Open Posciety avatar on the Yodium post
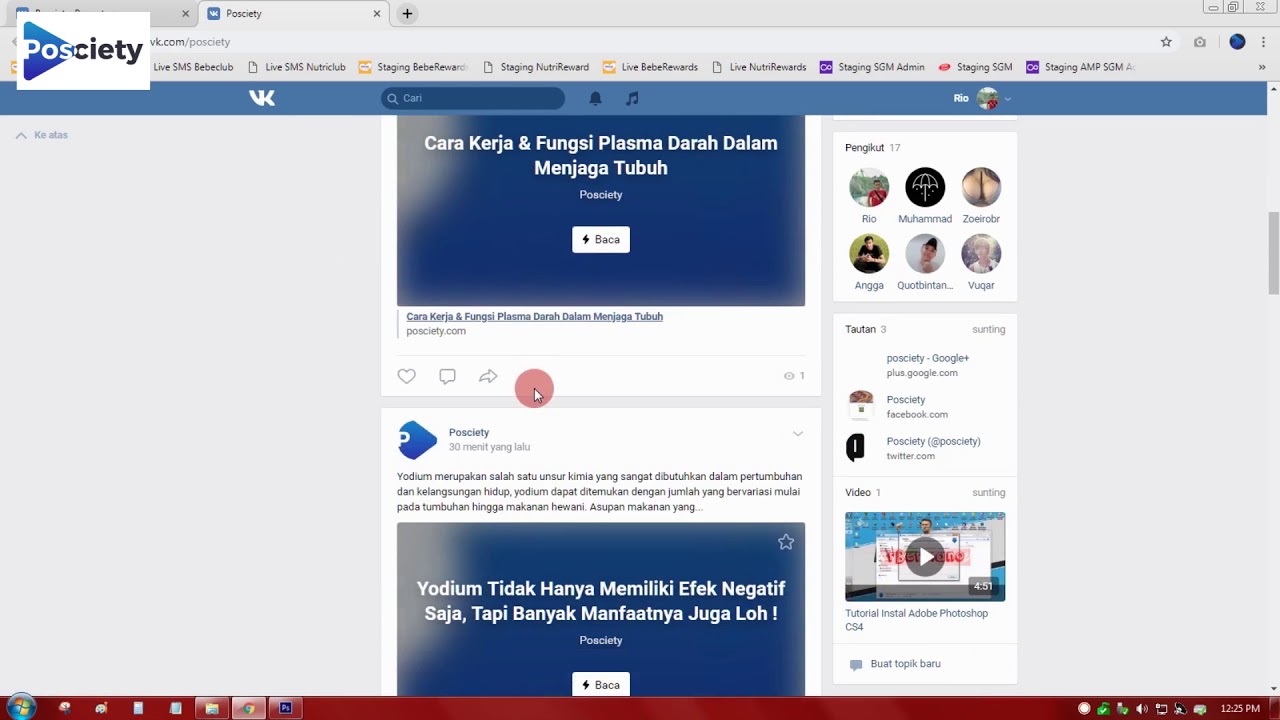Screen dimensions: 1280x720 417,440
